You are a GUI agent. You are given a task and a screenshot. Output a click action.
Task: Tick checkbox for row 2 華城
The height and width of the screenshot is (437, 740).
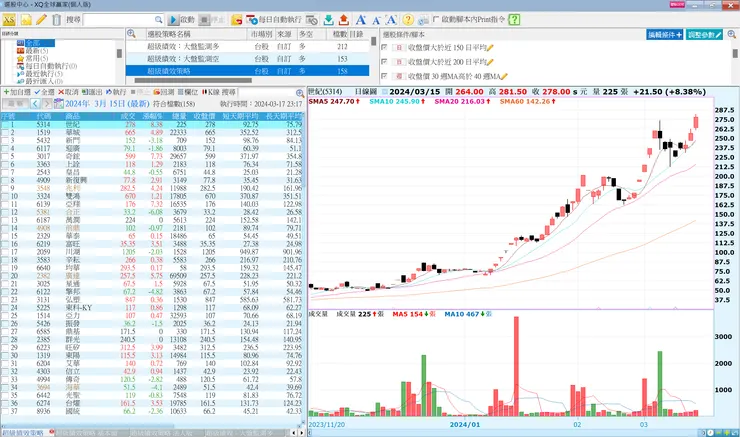(x=5, y=133)
